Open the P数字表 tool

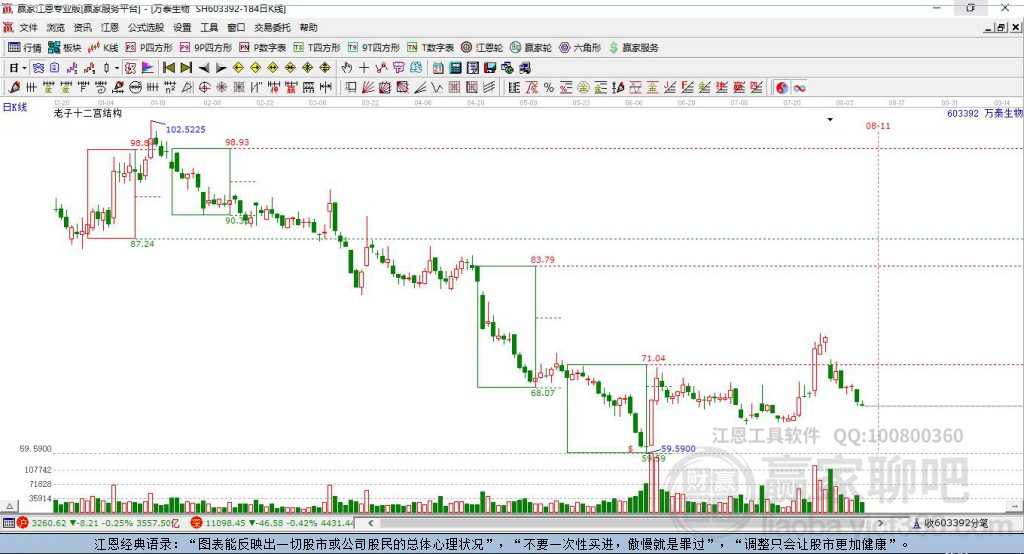(263, 48)
